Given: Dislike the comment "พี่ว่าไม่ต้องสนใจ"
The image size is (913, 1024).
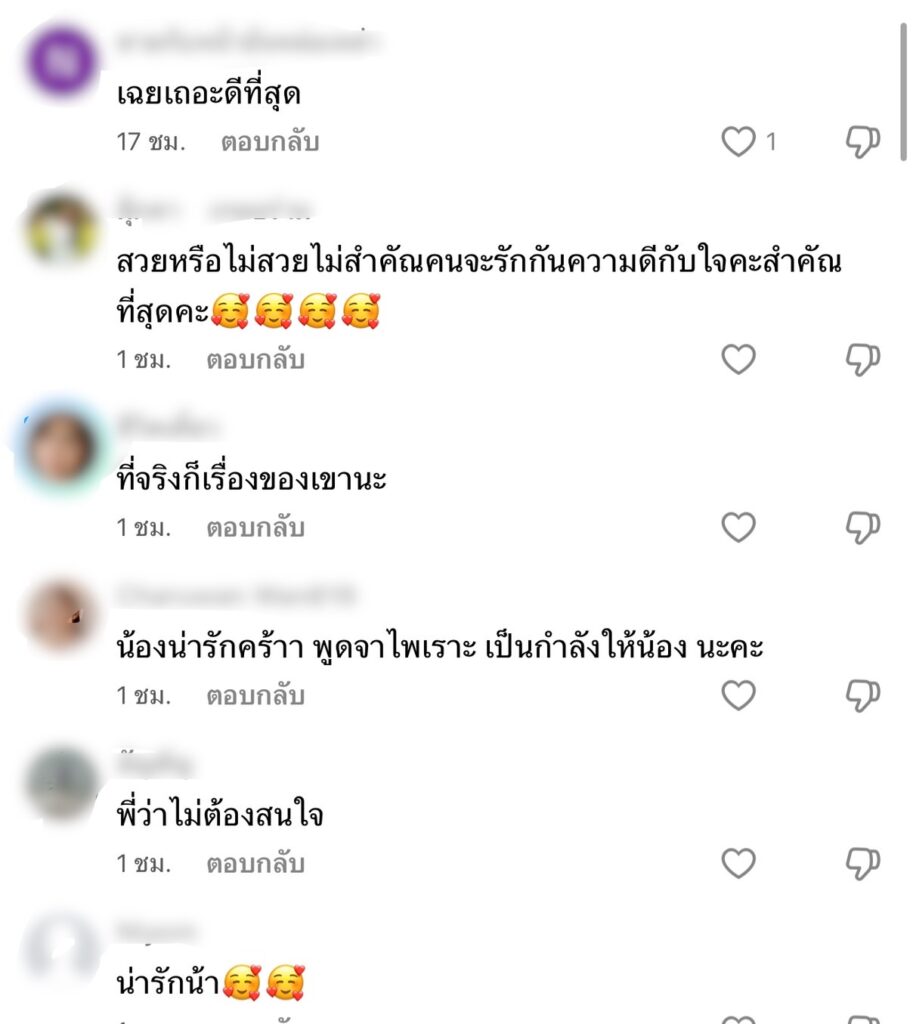Looking at the screenshot, I should tap(863, 863).
